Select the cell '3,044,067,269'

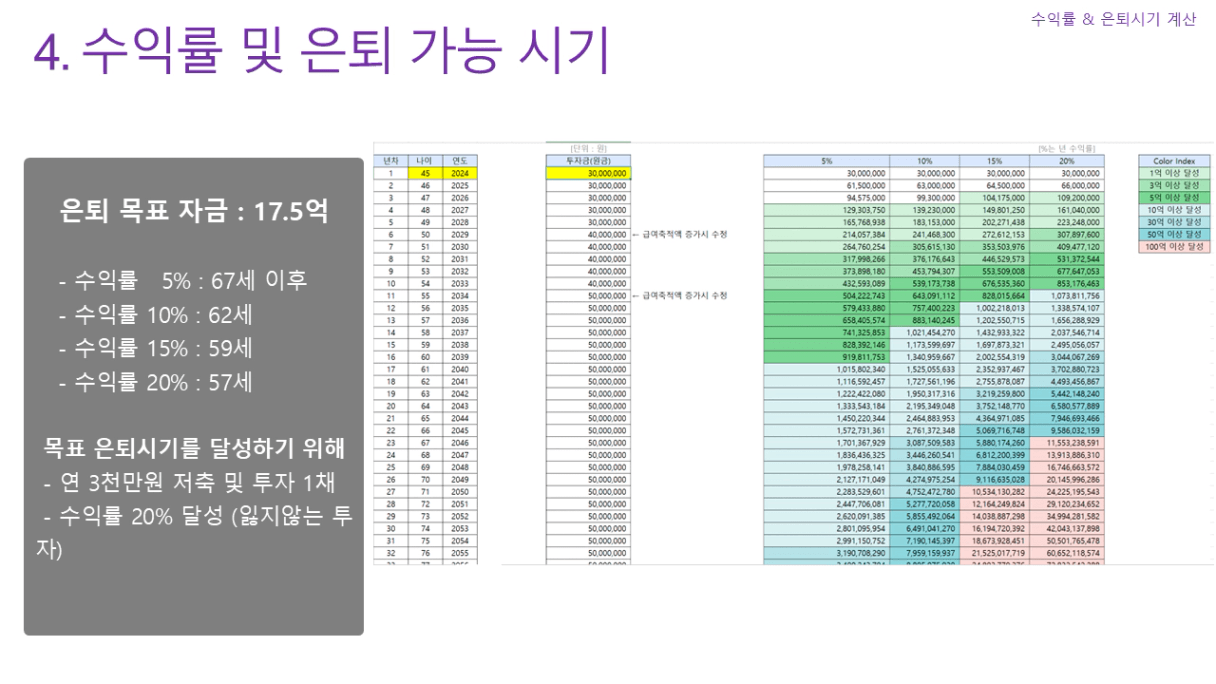point(1066,356)
